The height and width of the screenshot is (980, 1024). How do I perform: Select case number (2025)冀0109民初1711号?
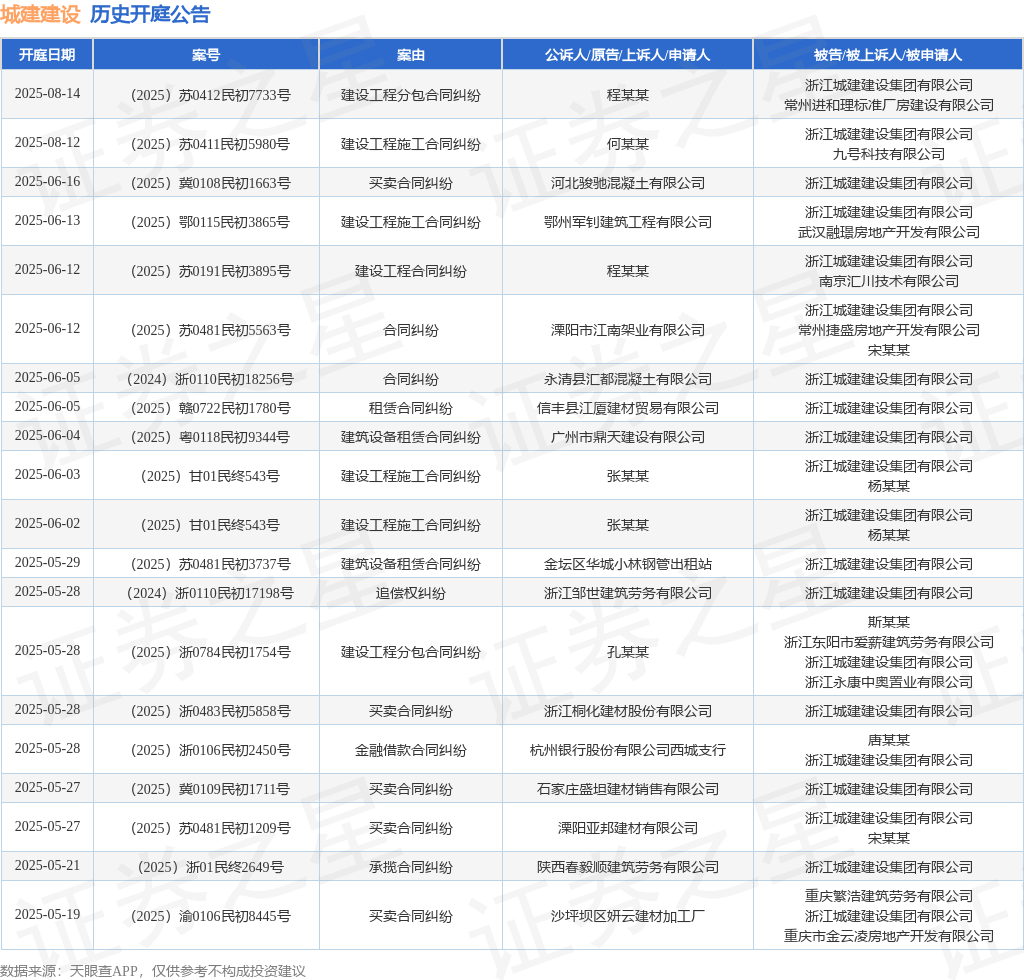tap(210, 790)
